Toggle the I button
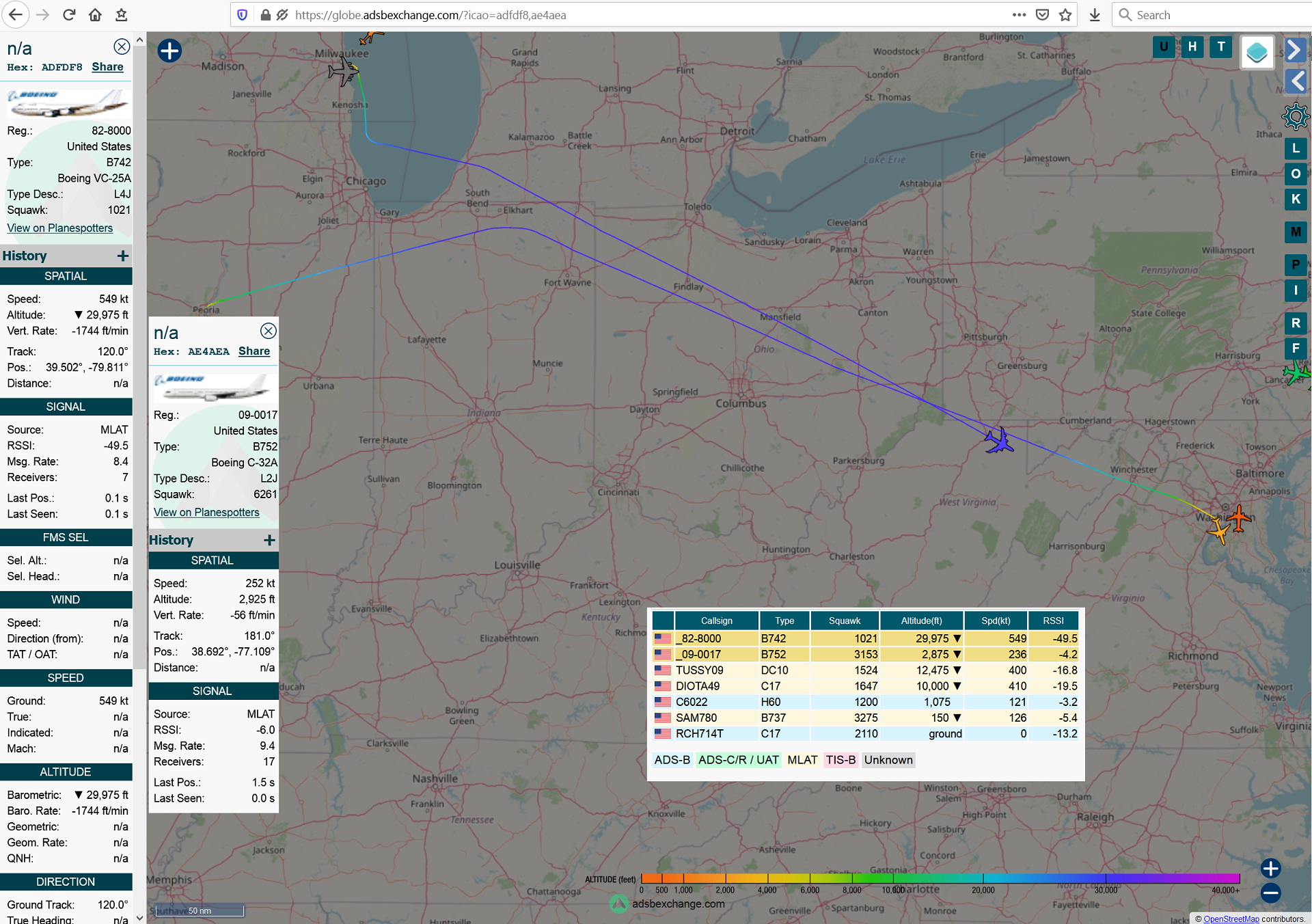 tap(1296, 290)
